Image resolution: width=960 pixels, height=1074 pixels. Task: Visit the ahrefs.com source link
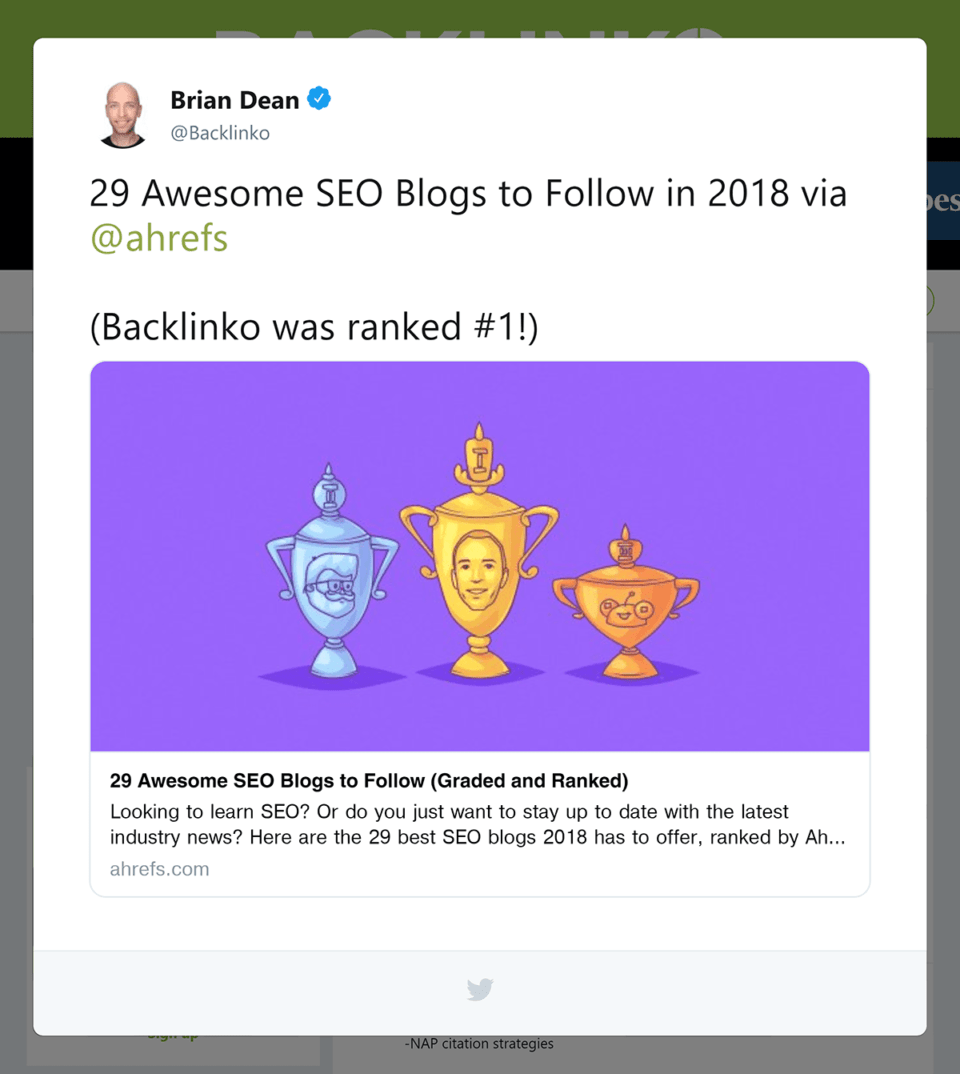click(x=159, y=868)
